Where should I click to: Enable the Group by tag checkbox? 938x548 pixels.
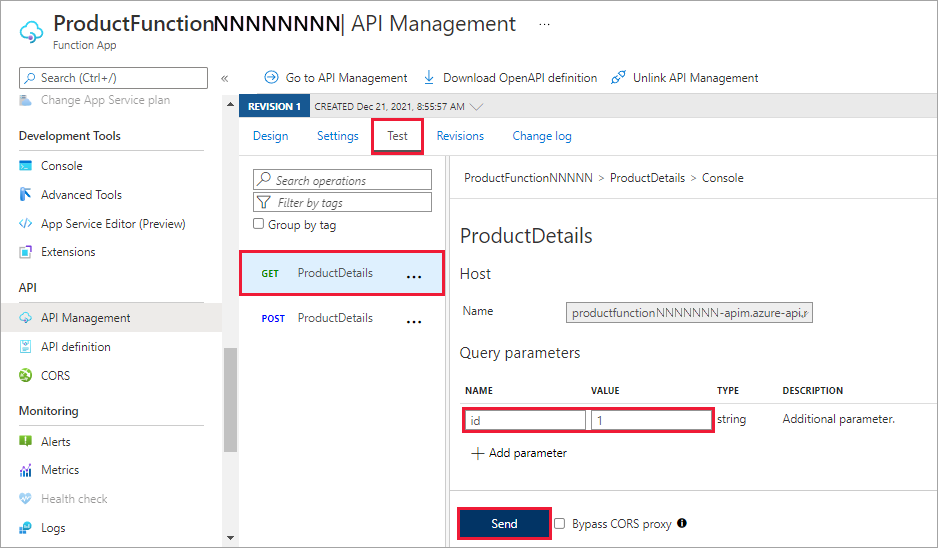(258, 224)
